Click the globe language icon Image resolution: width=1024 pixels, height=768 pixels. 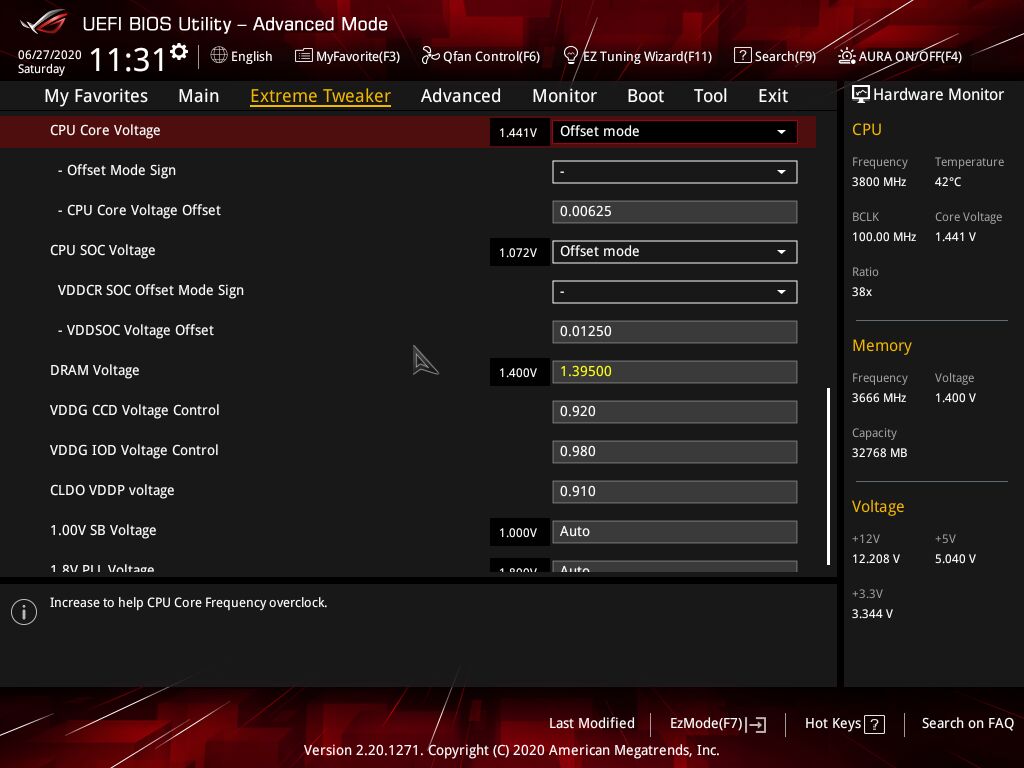pyautogui.click(x=219, y=56)
